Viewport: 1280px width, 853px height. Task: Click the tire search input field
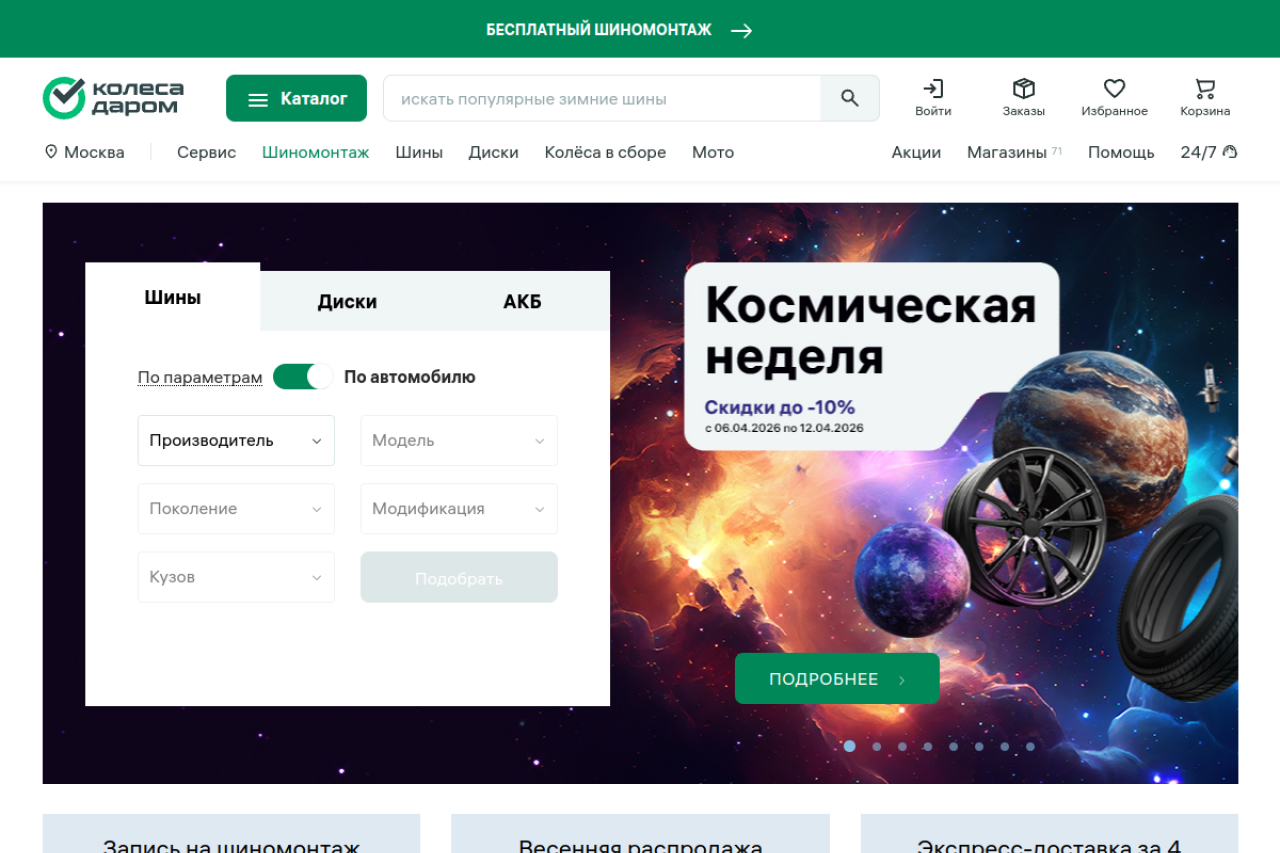602,98
